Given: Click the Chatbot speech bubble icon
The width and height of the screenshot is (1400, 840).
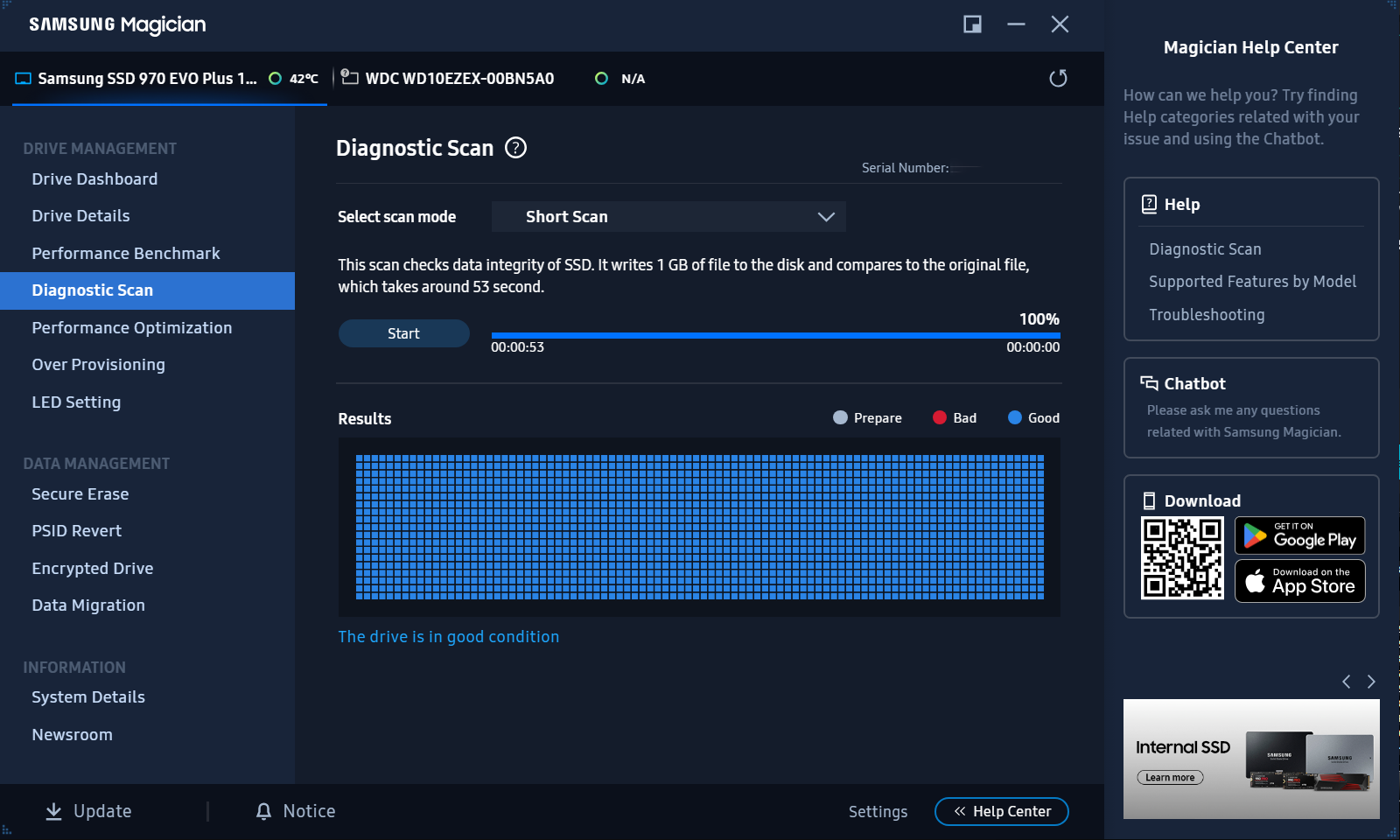Looking at the screenshot, I should point(1149,383).
